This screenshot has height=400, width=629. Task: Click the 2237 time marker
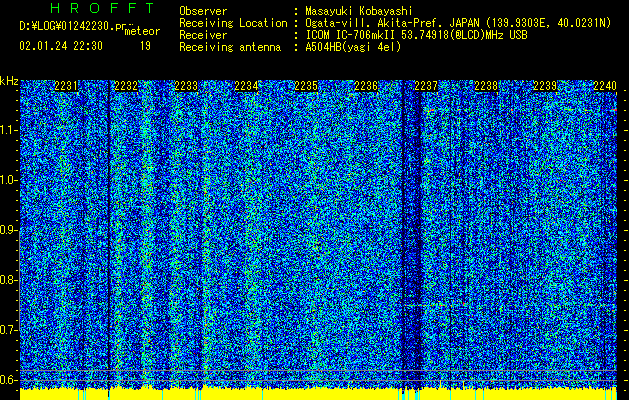[x=426, y=86]
